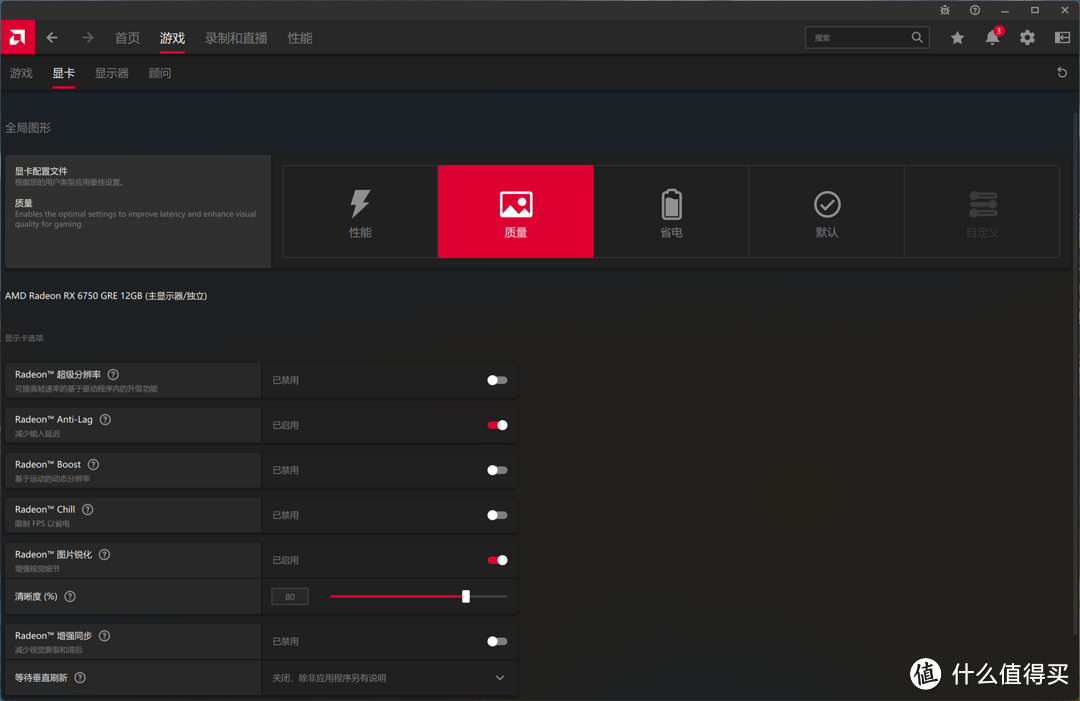Click the 清晰度 slider handle
Screen dimensions: 1080x701
466,596
